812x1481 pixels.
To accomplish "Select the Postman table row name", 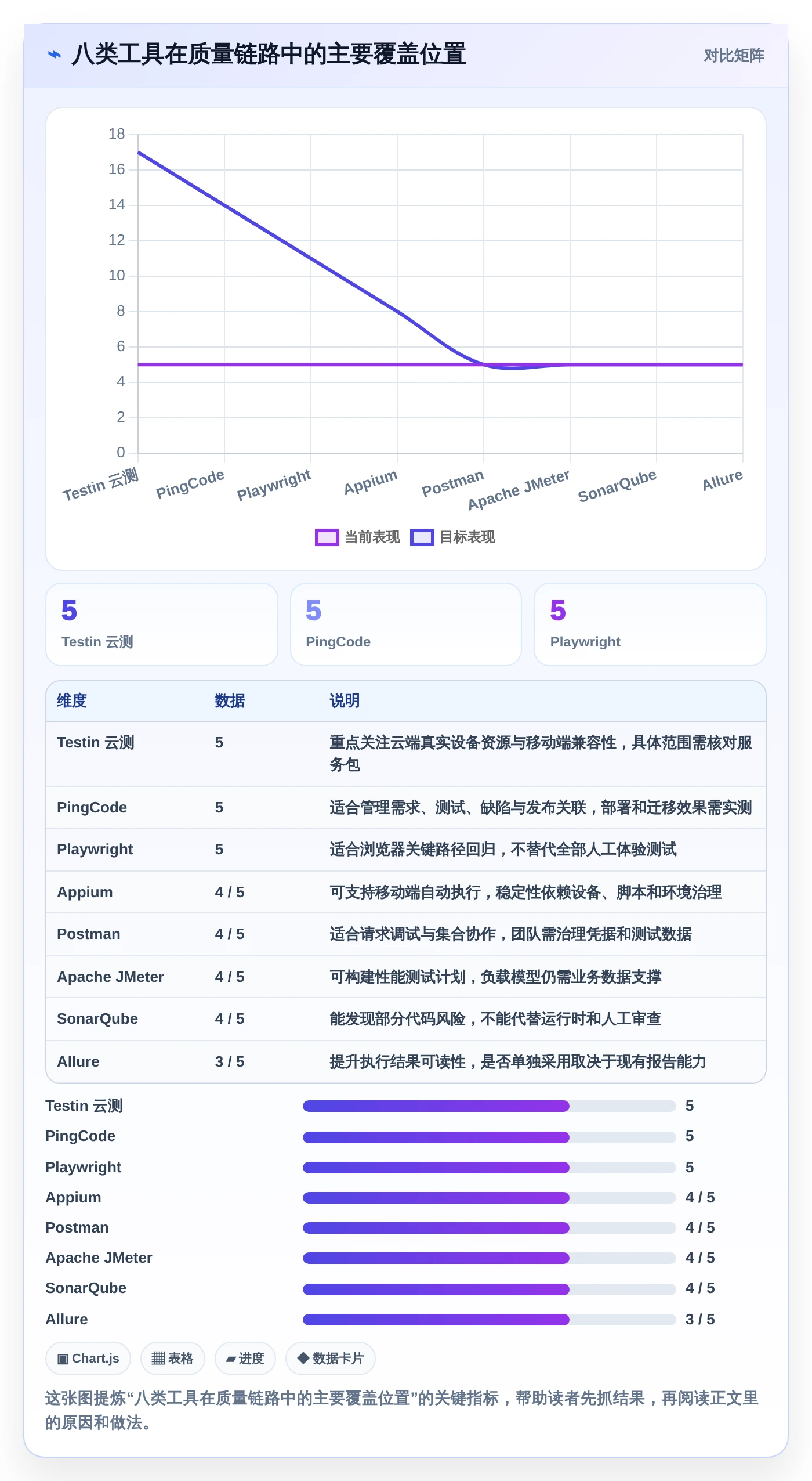I will [x=89, y=934].
